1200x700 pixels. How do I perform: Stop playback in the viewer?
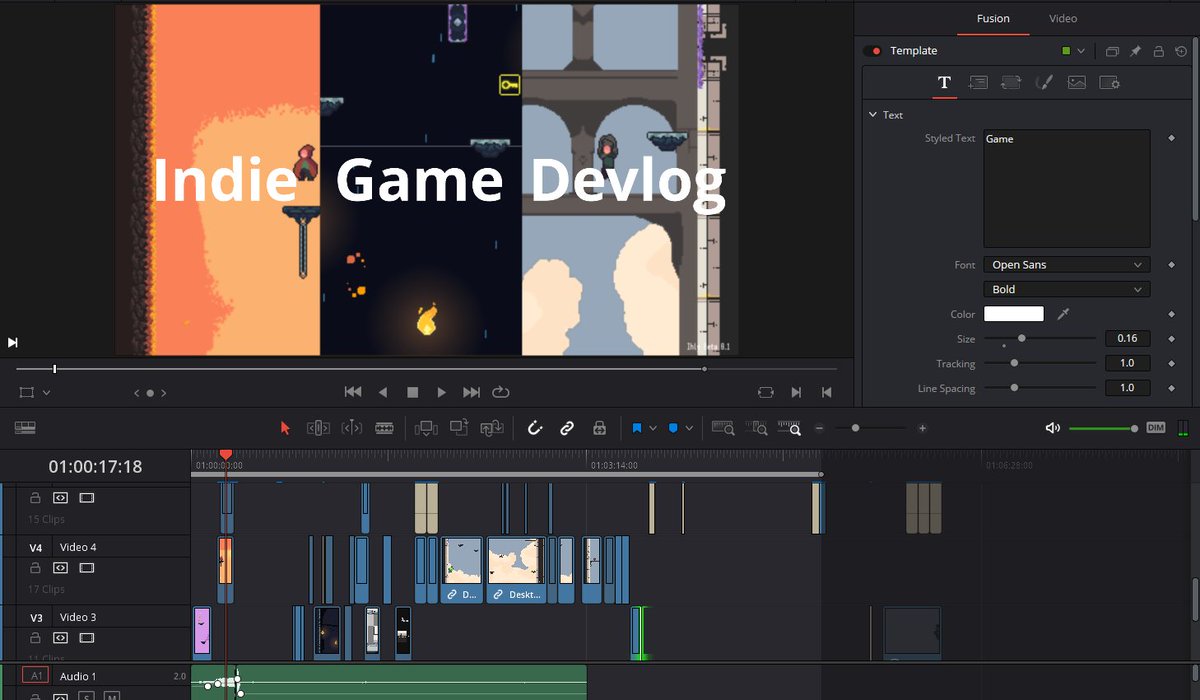[x=412, y=393]
